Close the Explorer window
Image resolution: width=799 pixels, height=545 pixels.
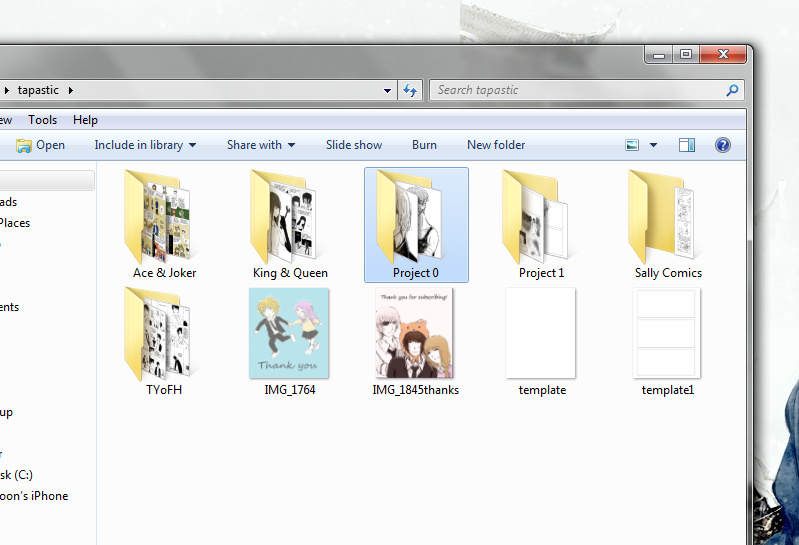[723, 54]
